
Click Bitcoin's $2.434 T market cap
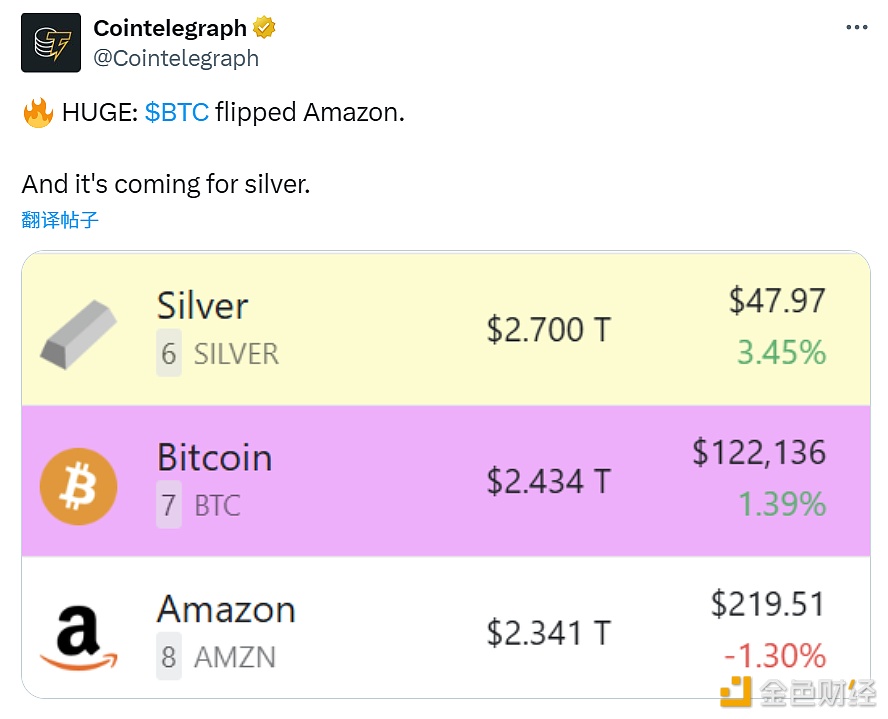[x=548, y=481]
